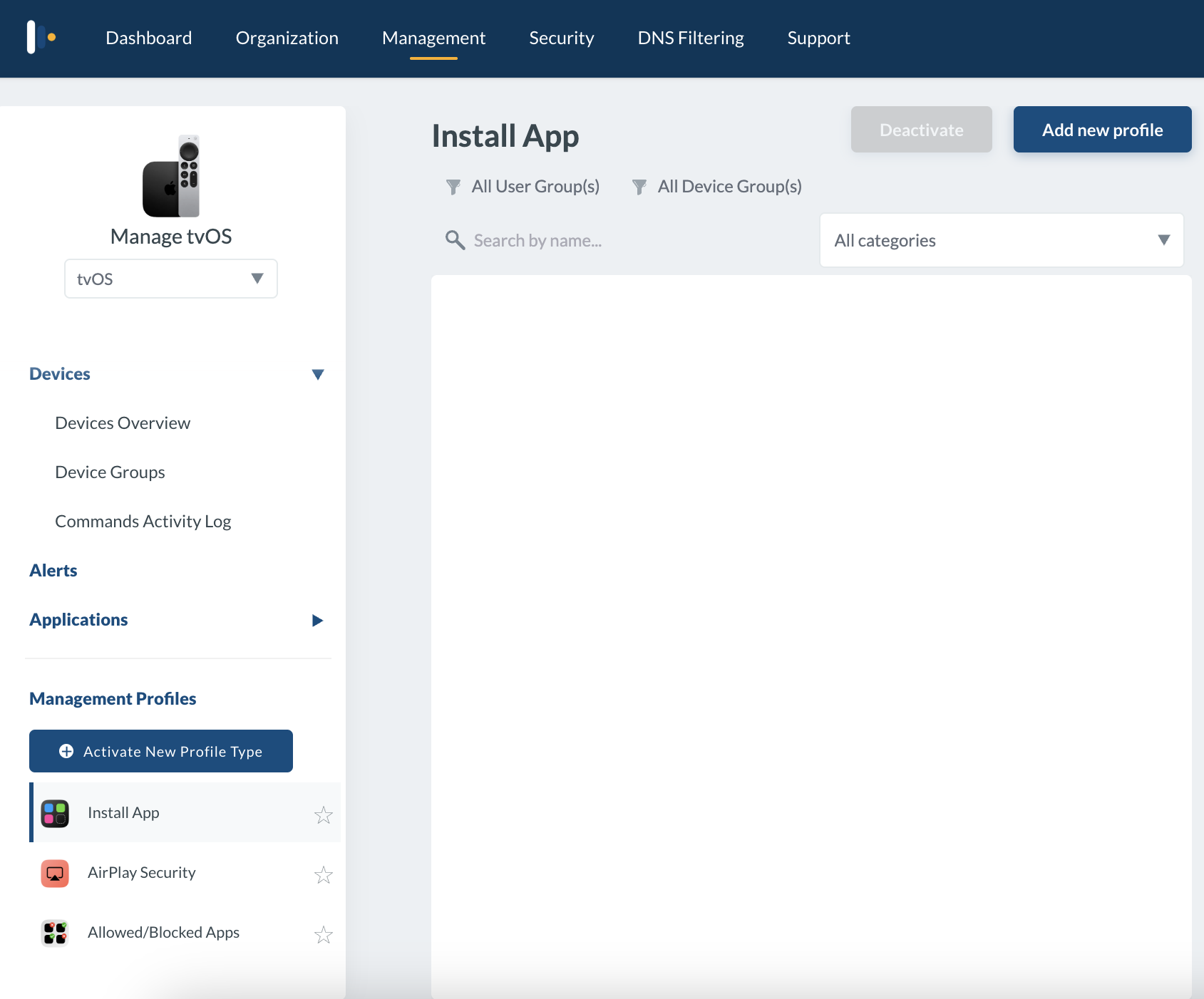Select the Allowed/Blocked Apps profile
Image resolution: width=1204 pixels, height=999 pixels.
pos(185,933)
